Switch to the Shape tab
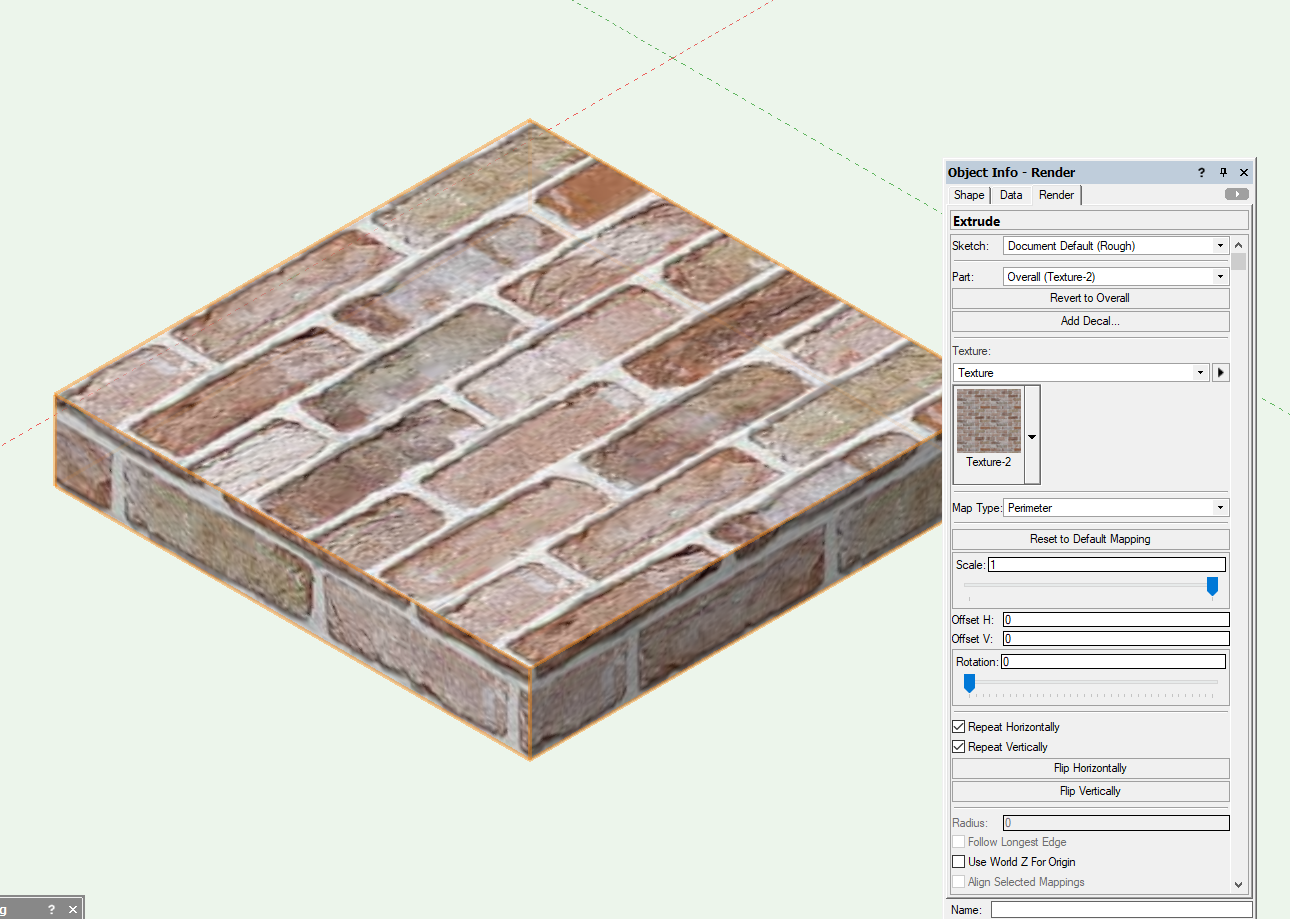1290x919 pixels. tap(968, 194)
